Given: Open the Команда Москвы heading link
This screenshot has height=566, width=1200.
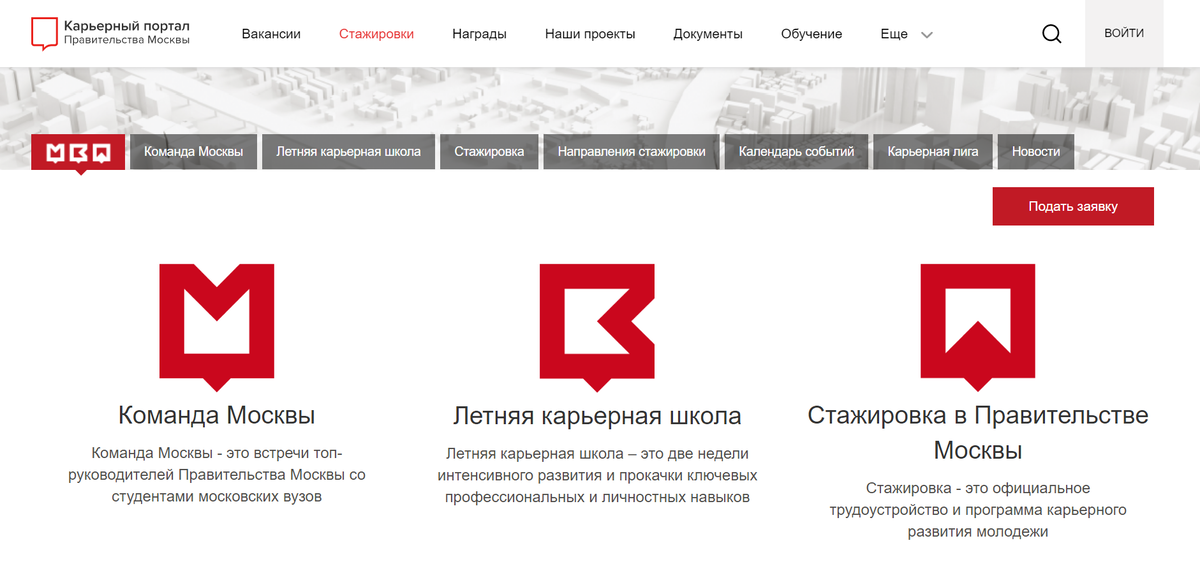Looking at the screenshot, I should click(217, 414).
